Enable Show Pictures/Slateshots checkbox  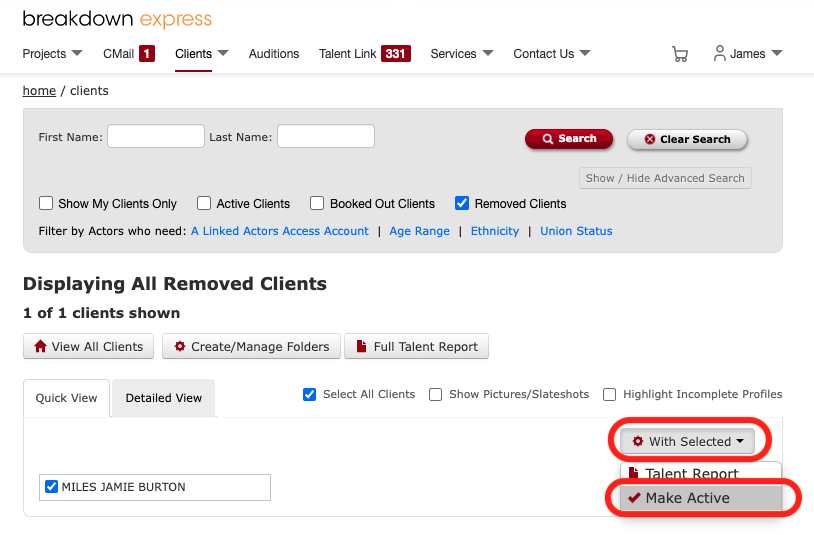pos(436,394)
